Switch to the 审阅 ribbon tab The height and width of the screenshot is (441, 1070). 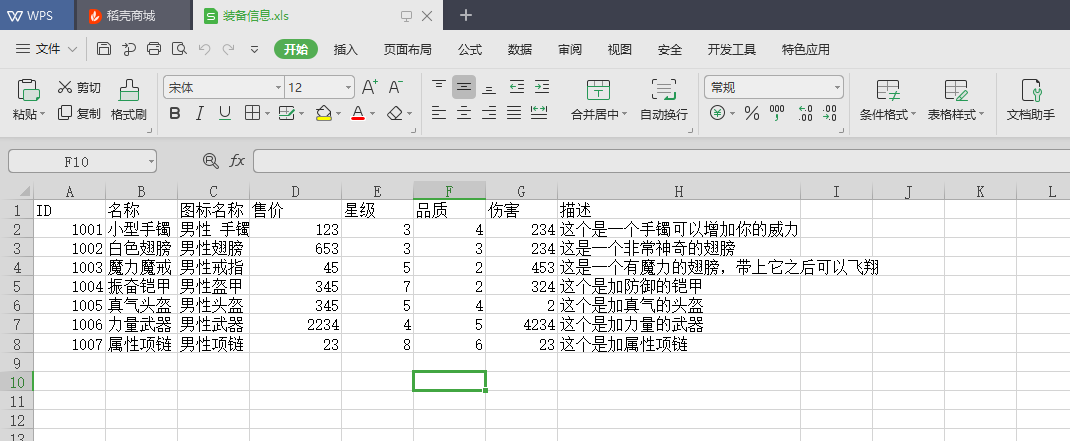point(570,49)
